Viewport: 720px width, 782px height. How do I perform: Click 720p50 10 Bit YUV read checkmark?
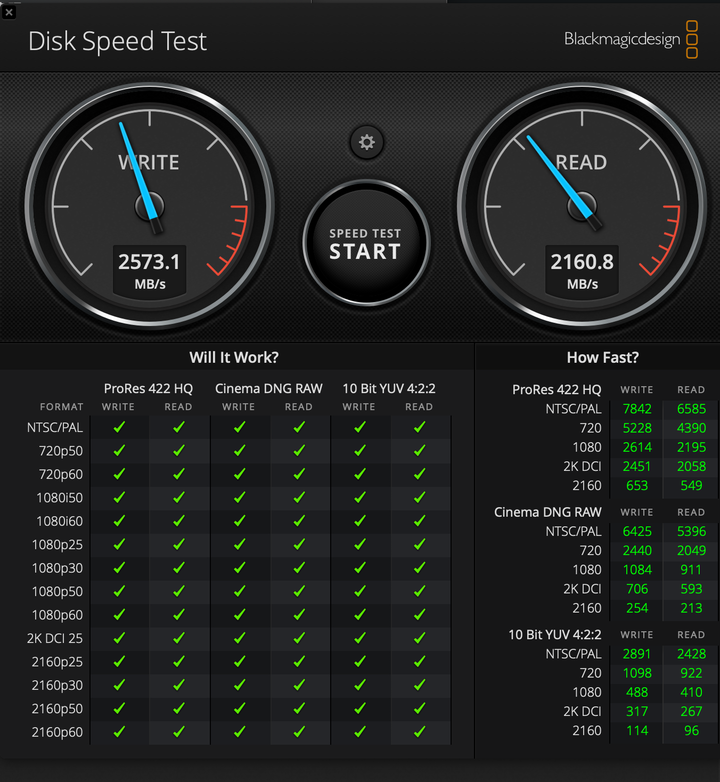coord(420,450)
